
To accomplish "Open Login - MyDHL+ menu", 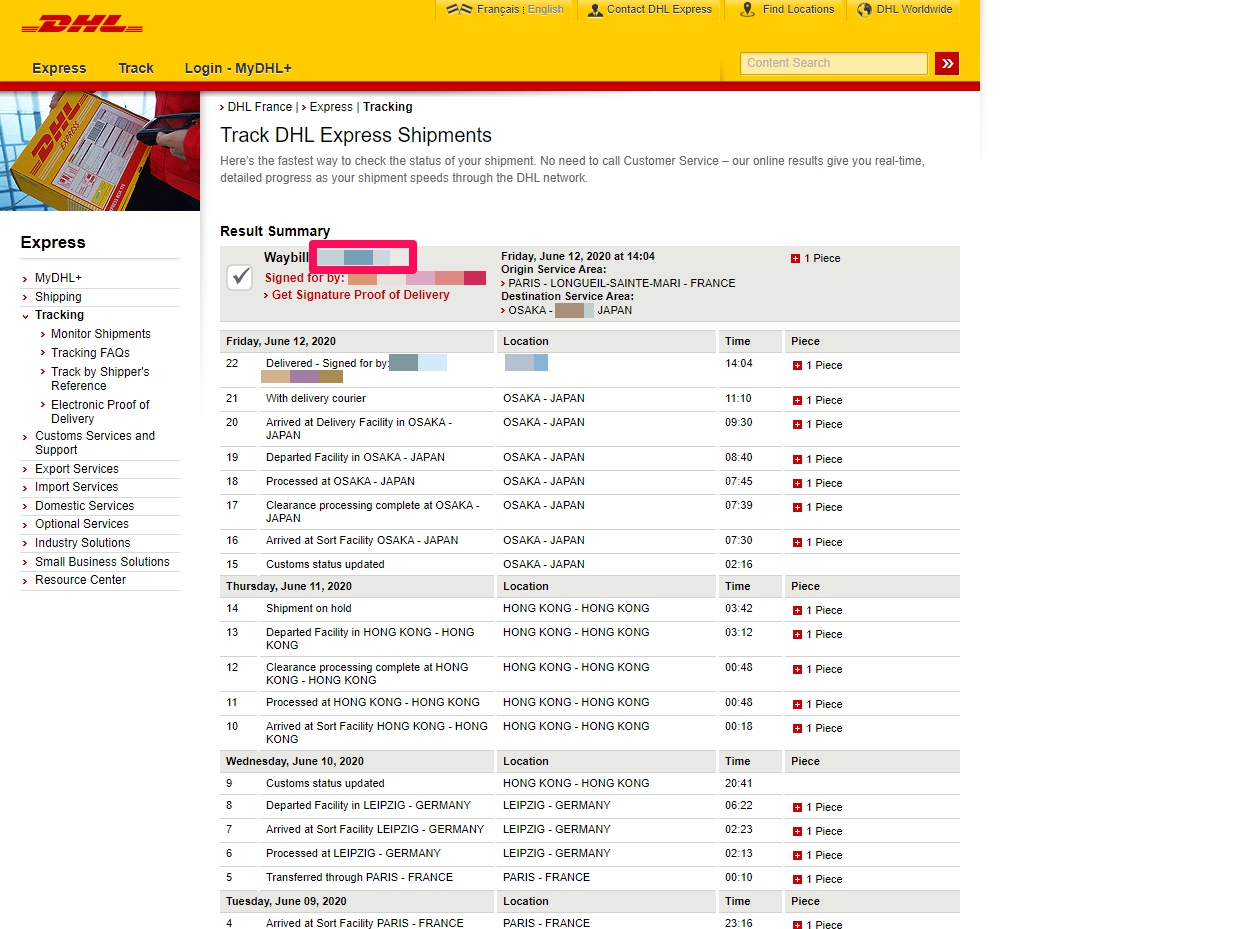I will coord(238,68).
